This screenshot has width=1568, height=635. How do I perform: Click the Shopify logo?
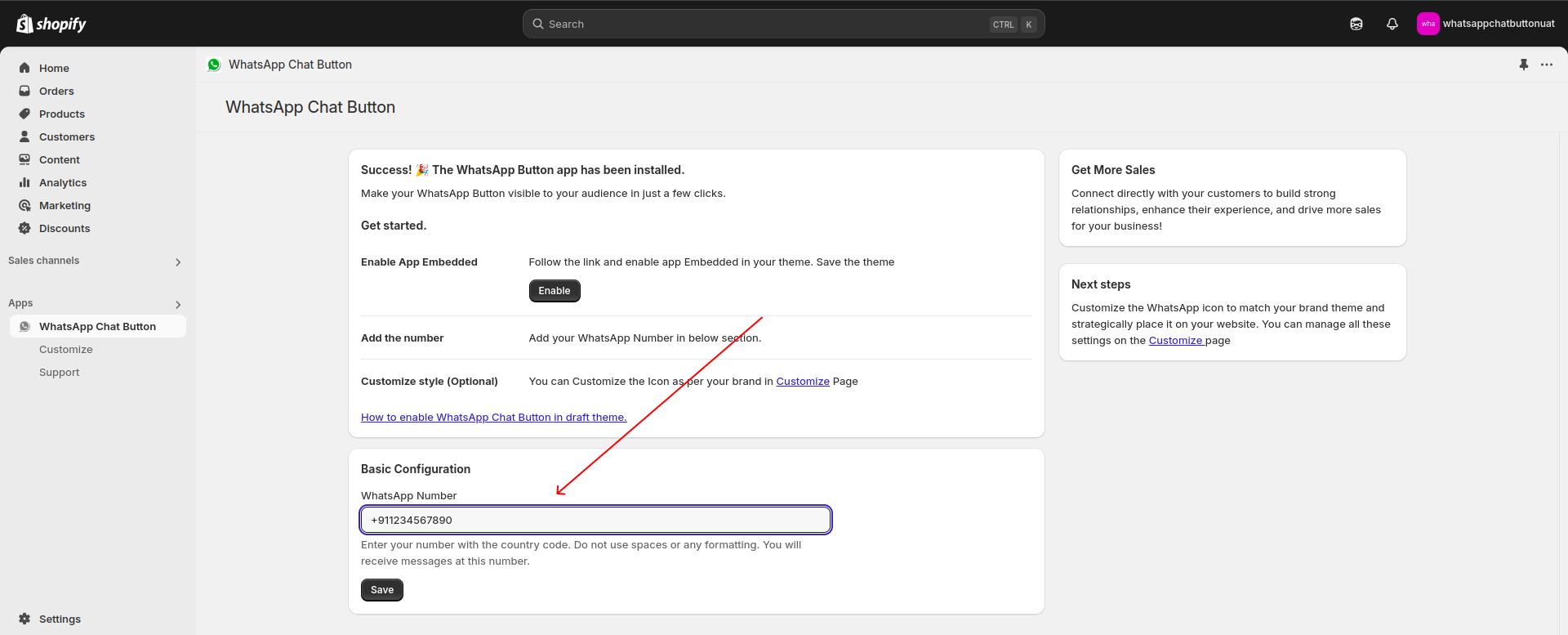click(x=51, y=24)
